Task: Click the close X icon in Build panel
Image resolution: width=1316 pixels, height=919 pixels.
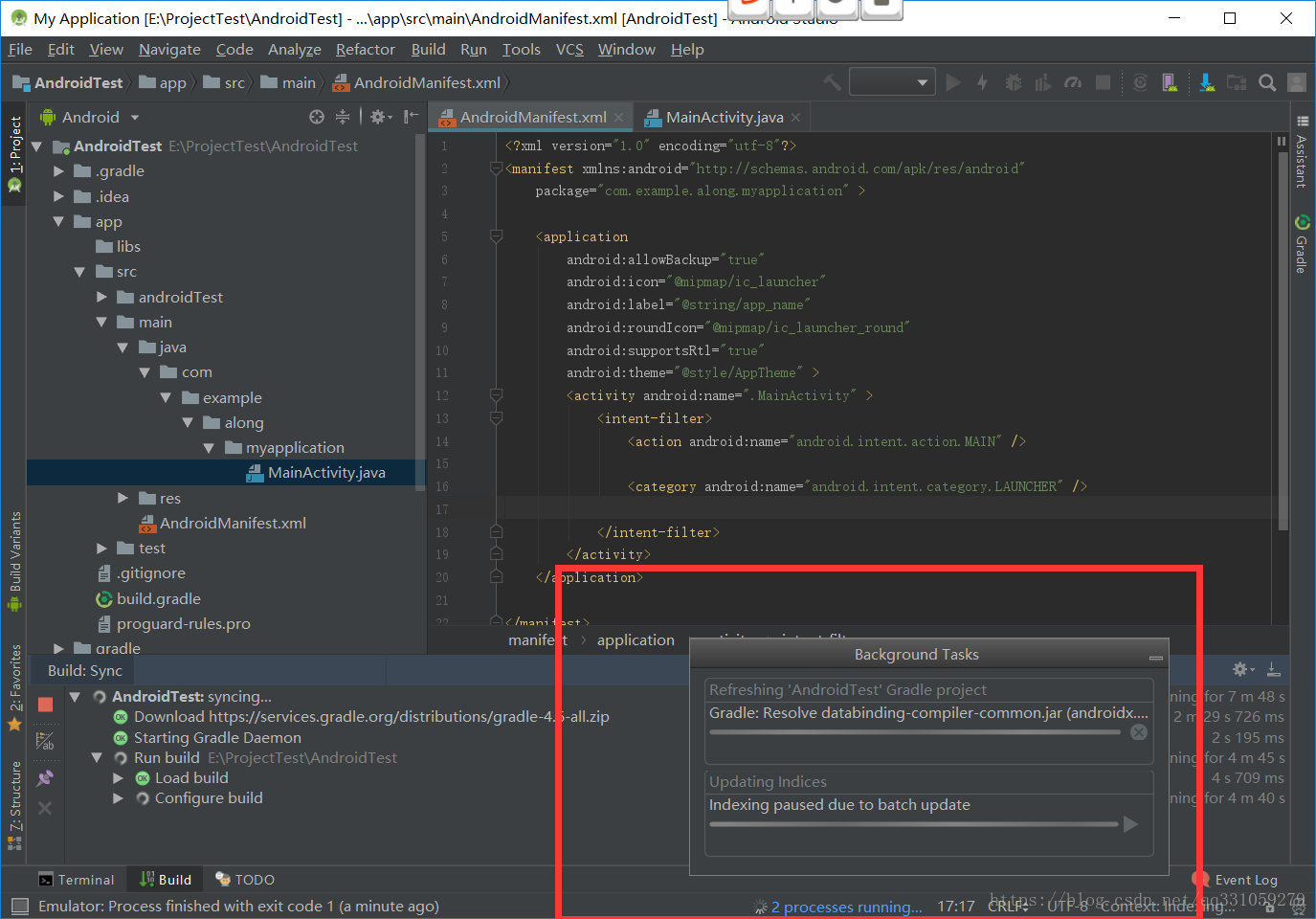Action: click(x=45, y=808)
